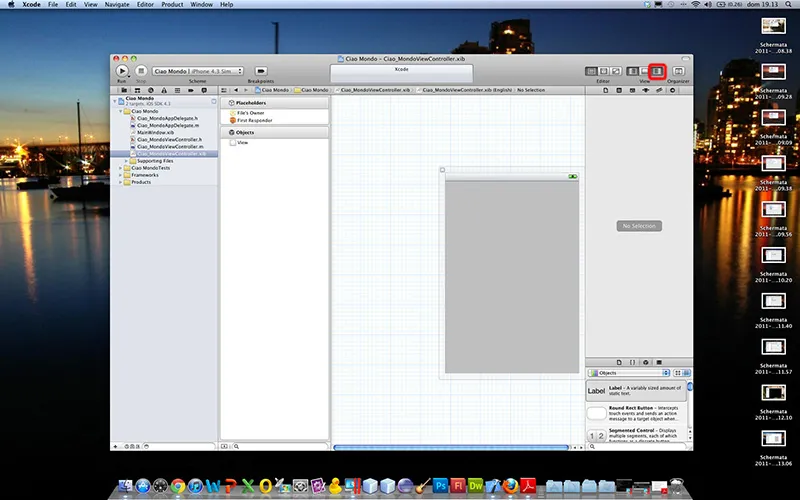Open the File menu
800x500 pixels.
click(x=53, y=4)
